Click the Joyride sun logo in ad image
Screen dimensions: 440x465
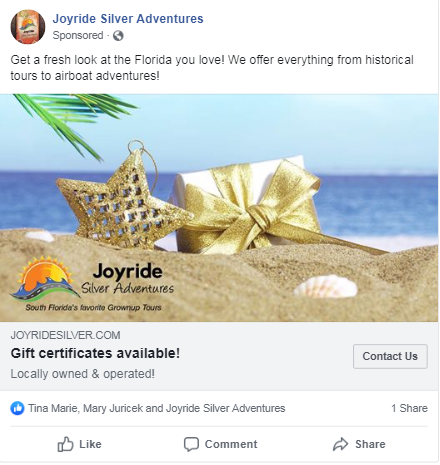(45, 278)
